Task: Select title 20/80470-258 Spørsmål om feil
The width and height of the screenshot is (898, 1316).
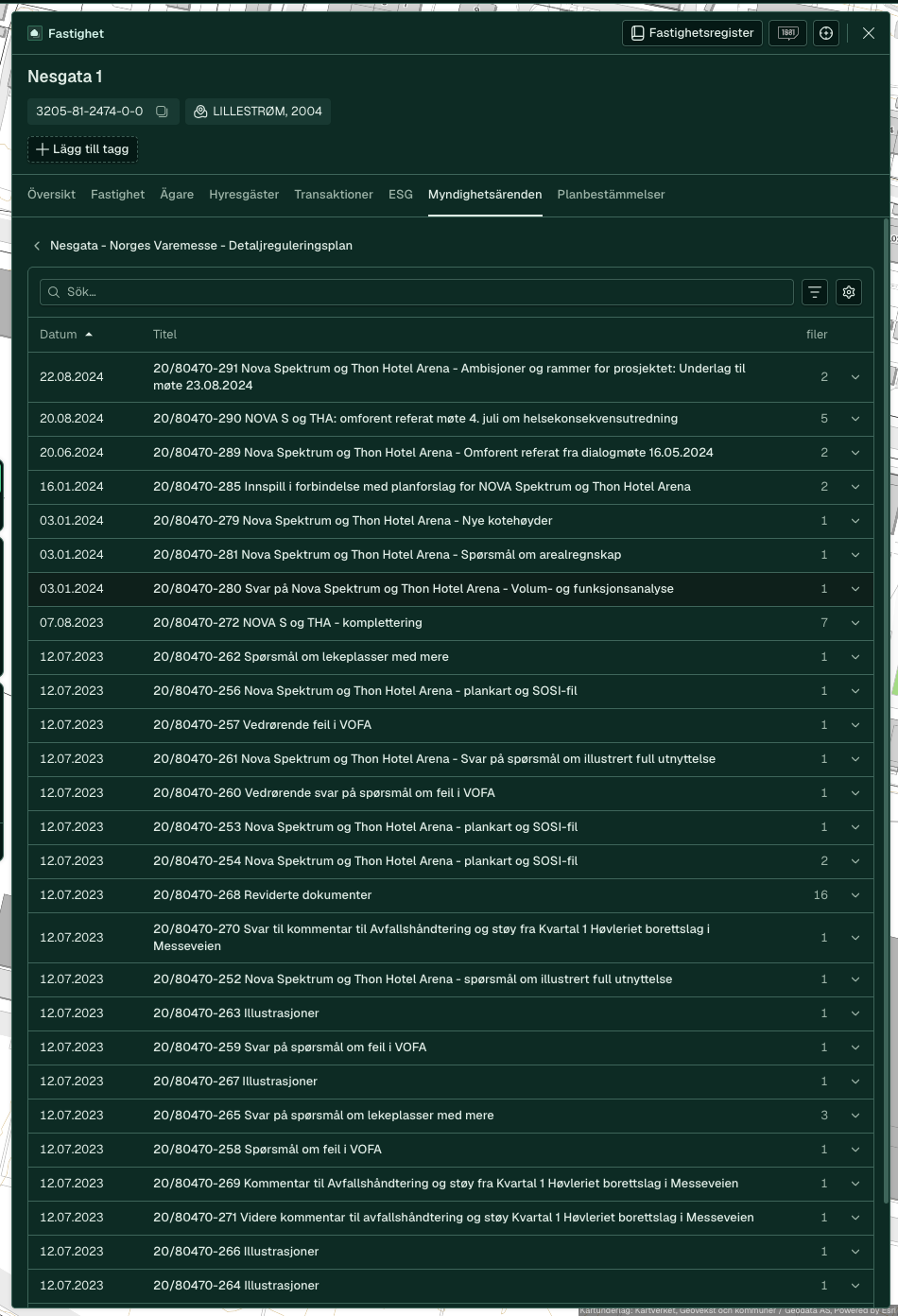Action: click(268, 1150)
